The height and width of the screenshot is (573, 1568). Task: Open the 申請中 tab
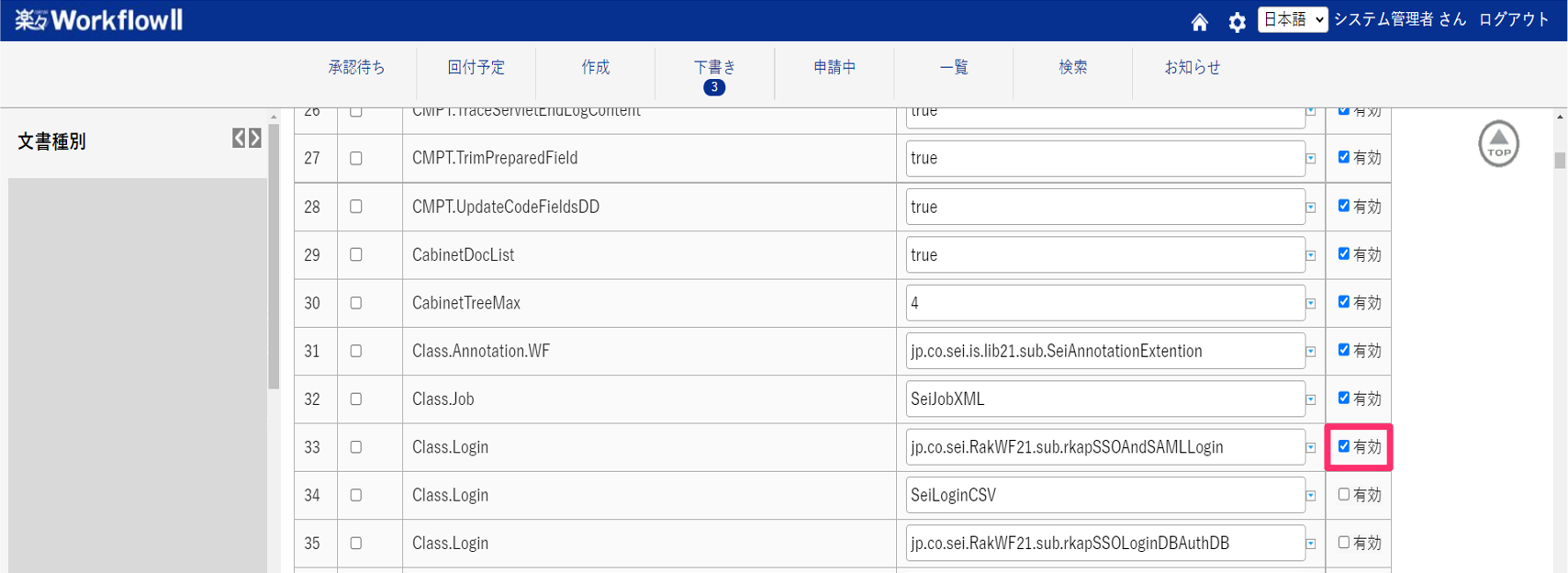[834, 67]
